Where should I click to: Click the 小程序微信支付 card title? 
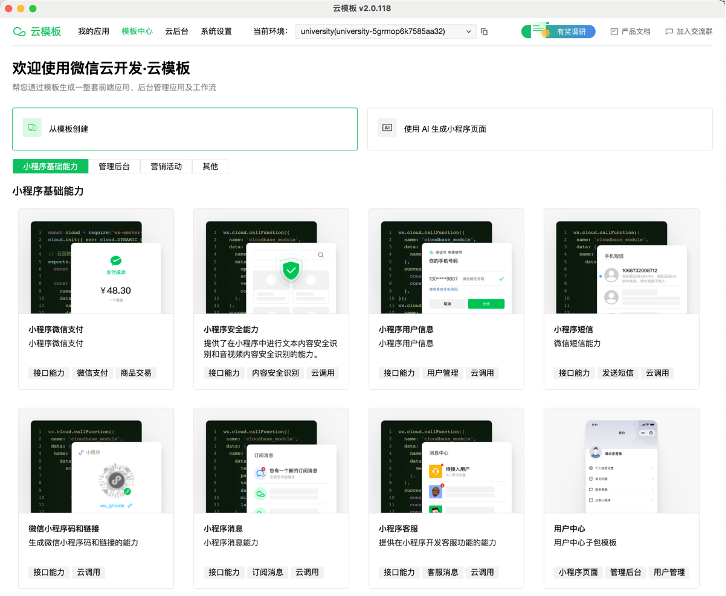tap(56, 329)
